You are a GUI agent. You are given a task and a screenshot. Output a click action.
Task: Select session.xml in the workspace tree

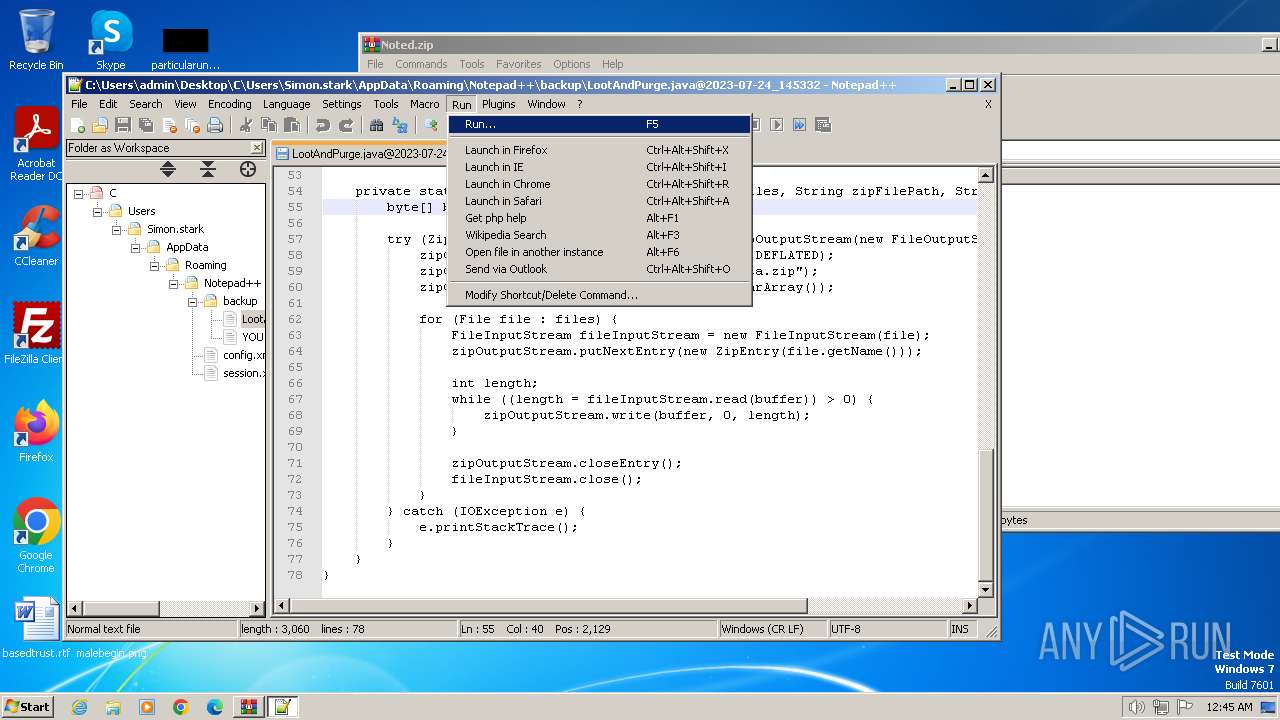[243, 373]
